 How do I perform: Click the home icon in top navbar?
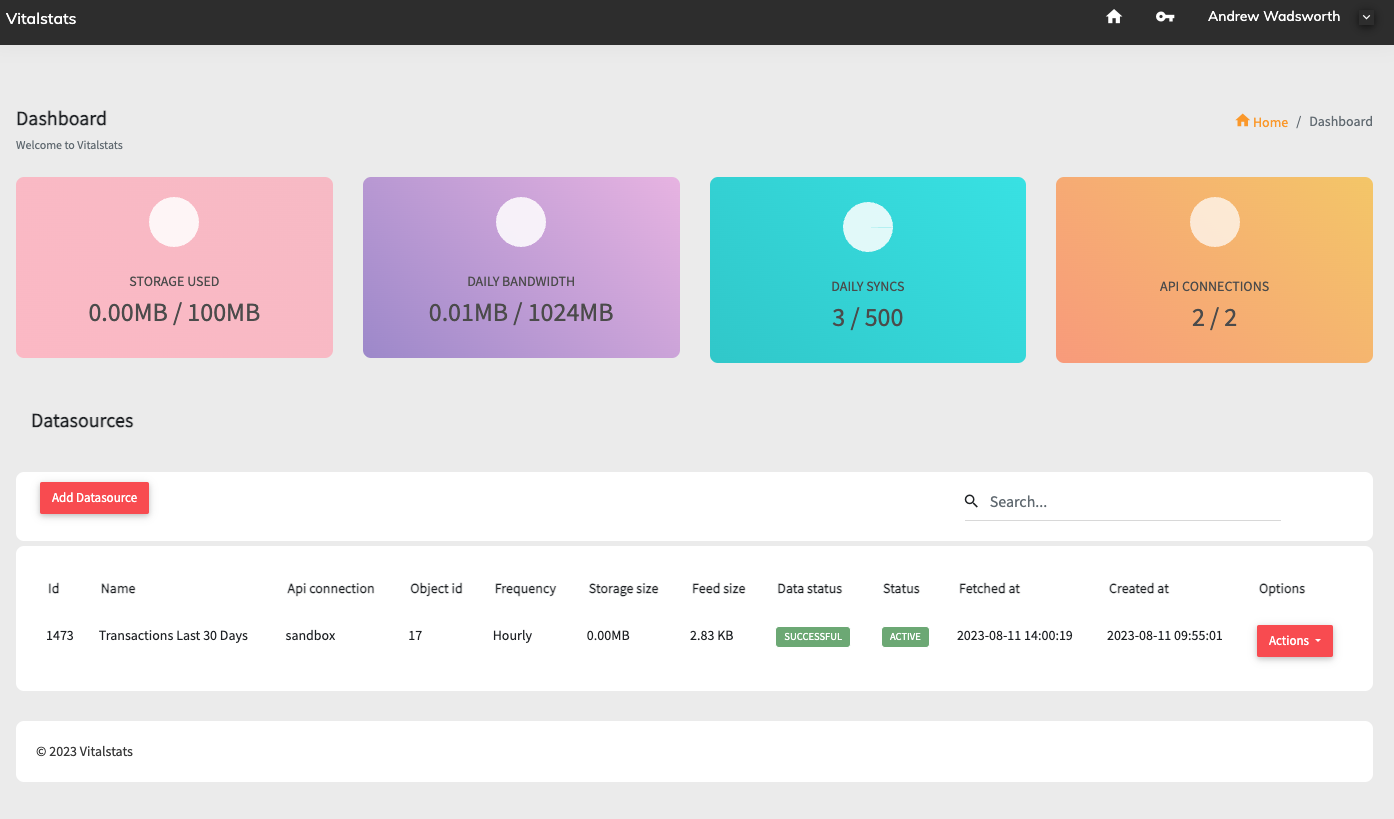(1114, 17)
